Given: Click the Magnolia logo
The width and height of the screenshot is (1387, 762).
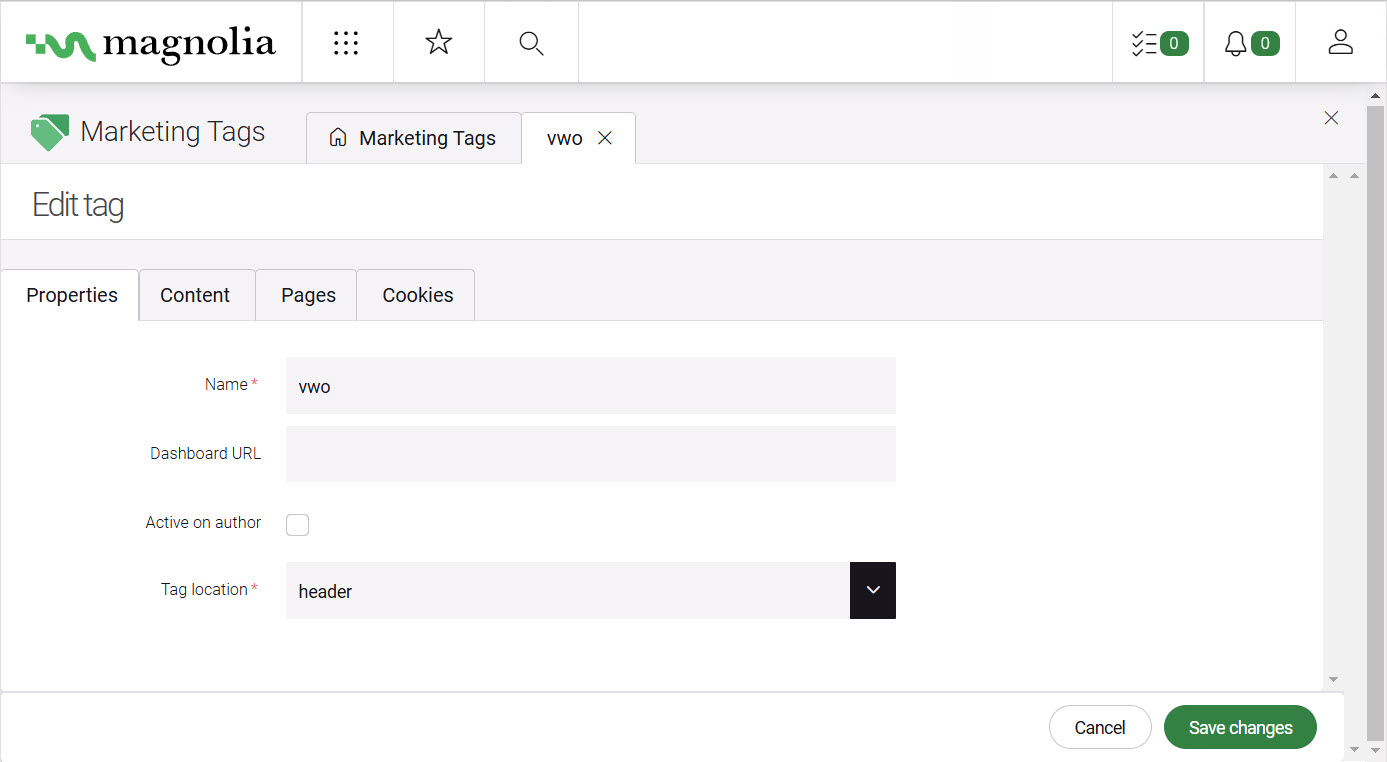Looking at the screenshot, I should point(150,43).
